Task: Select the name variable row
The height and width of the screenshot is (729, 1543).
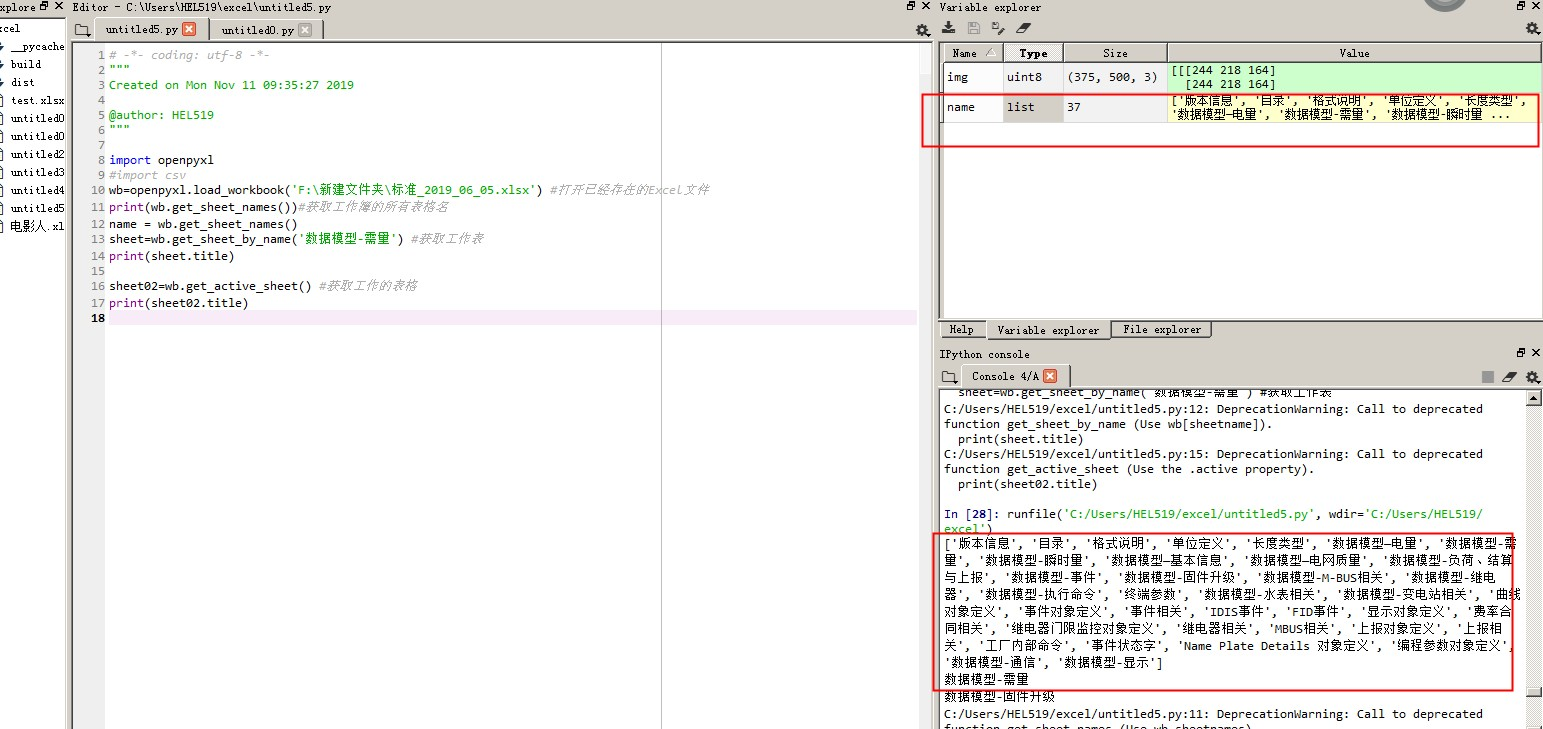Action: [x=1241, y=107]
